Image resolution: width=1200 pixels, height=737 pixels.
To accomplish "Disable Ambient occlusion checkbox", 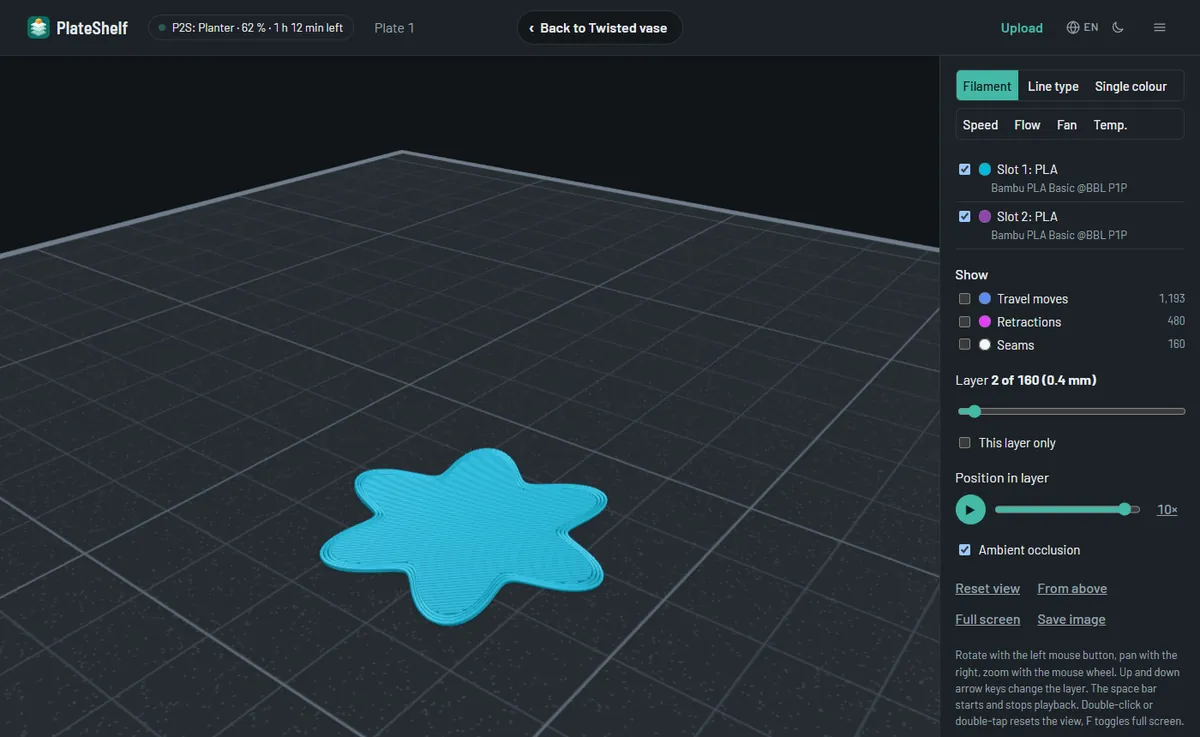I will pos(965,550).
